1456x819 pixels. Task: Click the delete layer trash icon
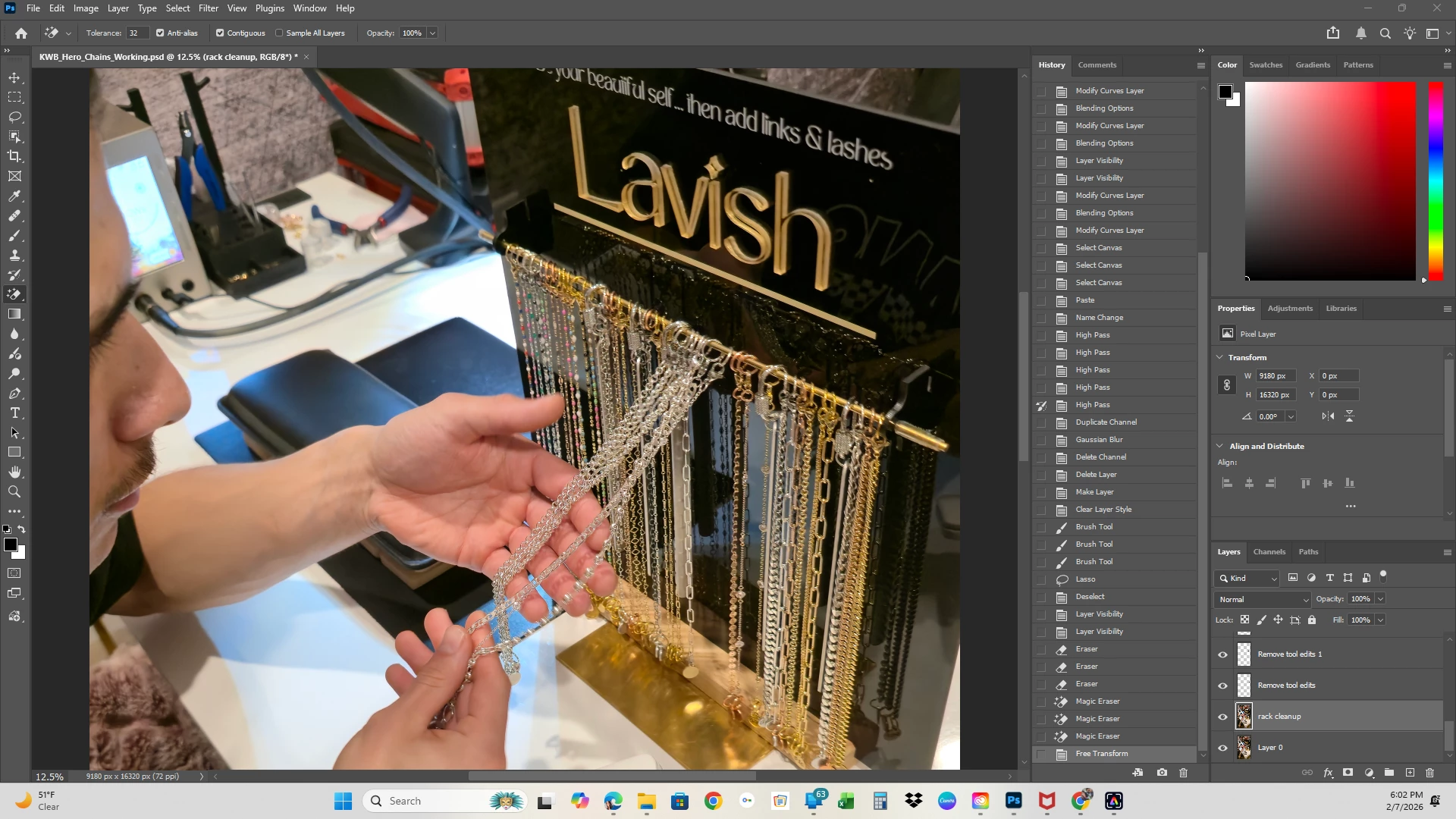coord(1429,773)
